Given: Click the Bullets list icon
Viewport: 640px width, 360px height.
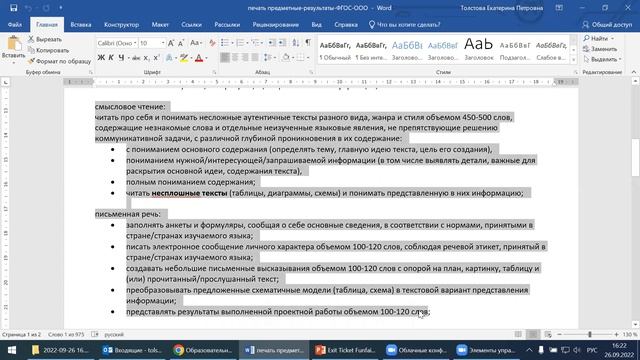Looking at the screenshot, I should pyautogui.click(x=224, y=43).
